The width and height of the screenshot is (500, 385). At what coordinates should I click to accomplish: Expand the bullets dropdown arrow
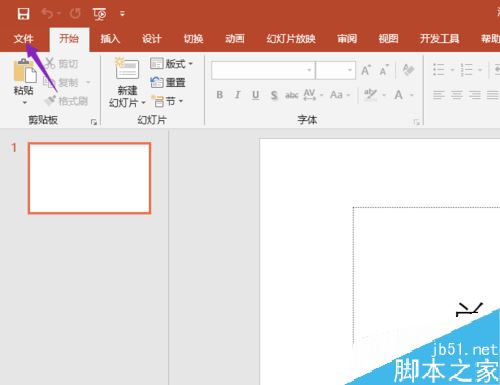[x=452, y=70]
